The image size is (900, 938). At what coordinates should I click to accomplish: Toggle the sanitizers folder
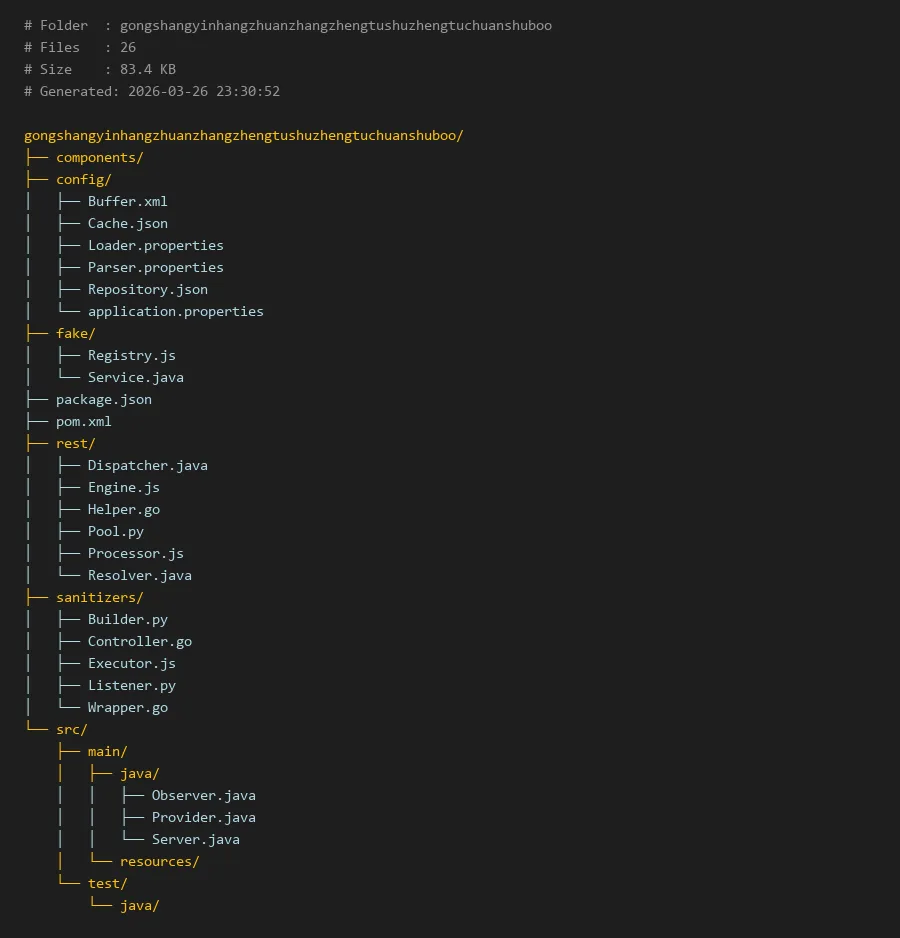[99, 597]
